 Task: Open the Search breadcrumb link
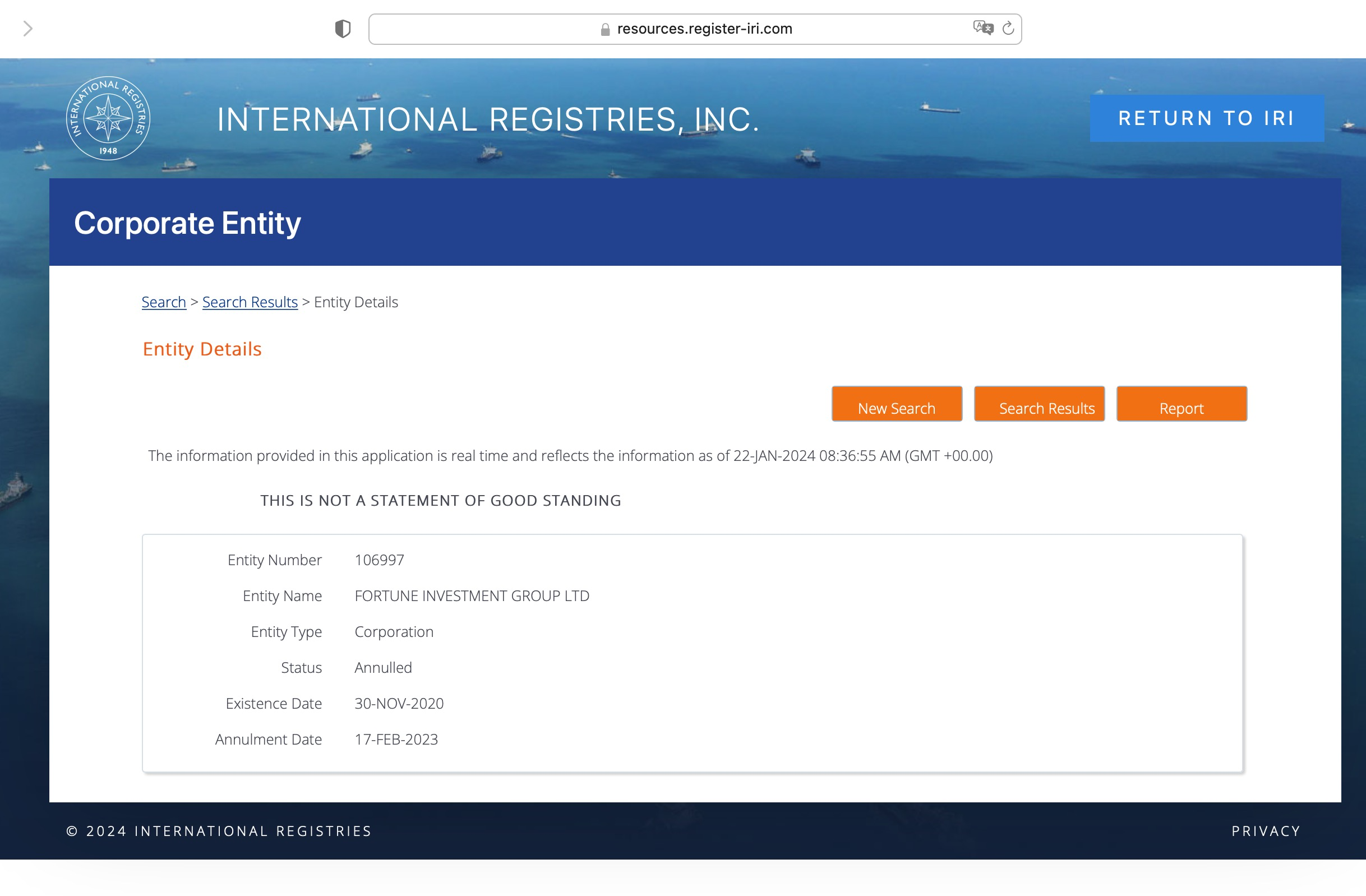pos(164,302)
